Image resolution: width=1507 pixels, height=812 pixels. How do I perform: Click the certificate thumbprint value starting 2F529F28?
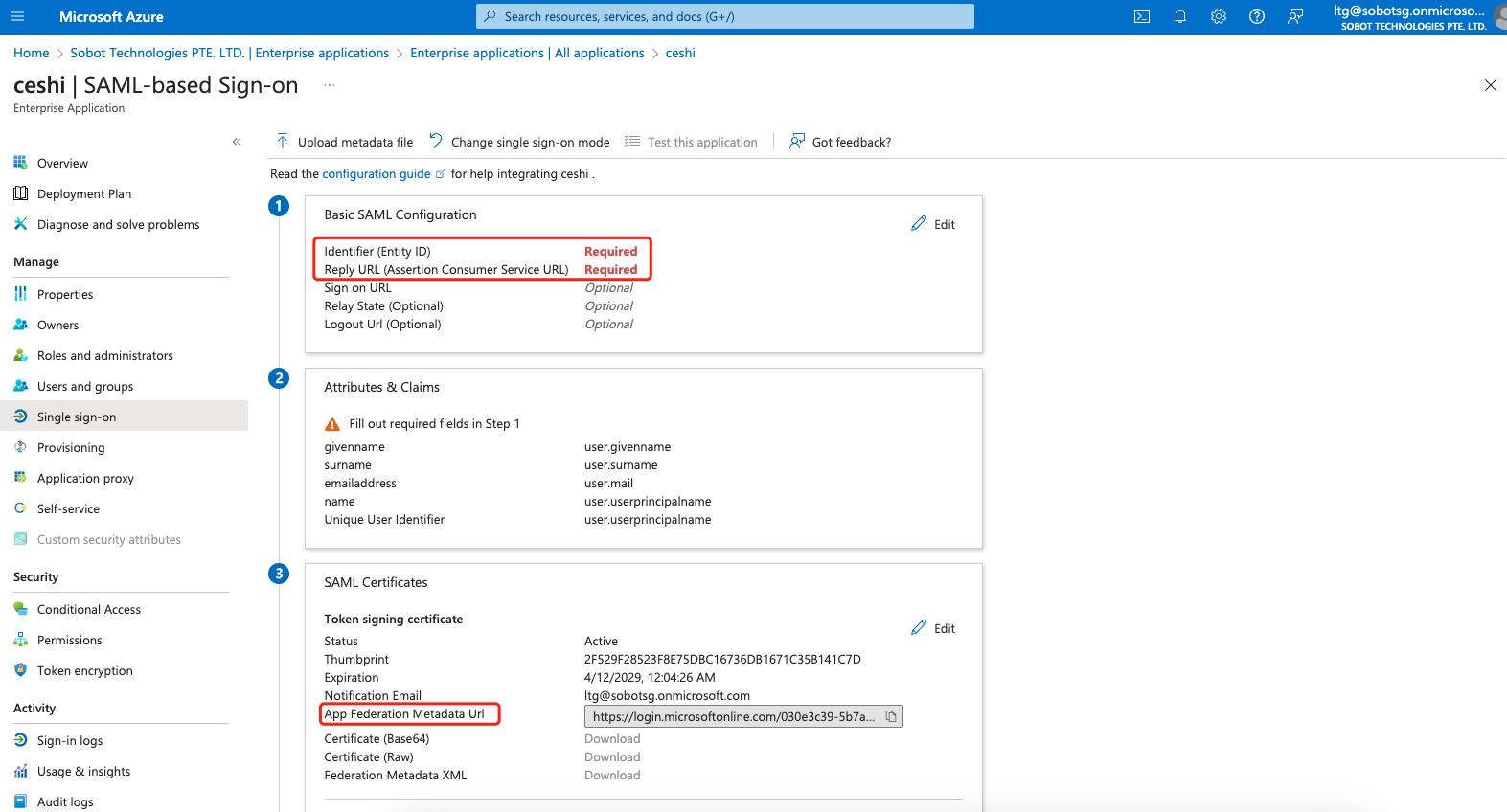click(722, 659)
